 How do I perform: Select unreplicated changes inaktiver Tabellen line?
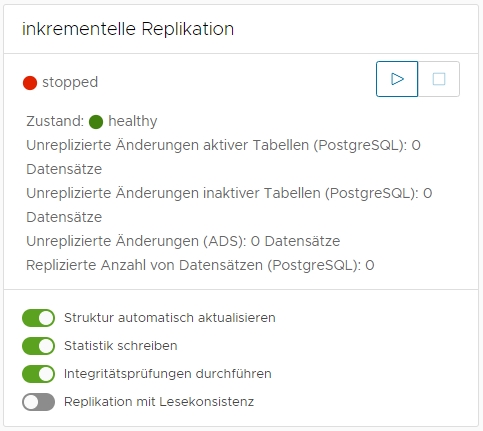[x=229, y=205]
